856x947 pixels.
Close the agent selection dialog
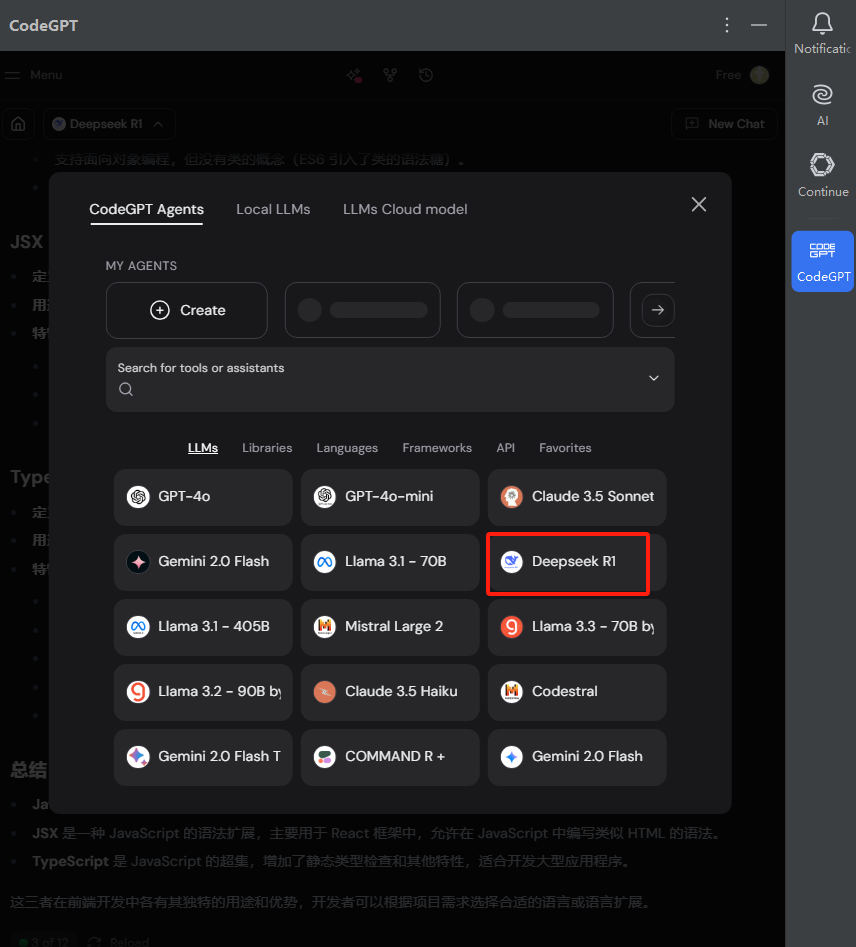(x=699, y=204)
